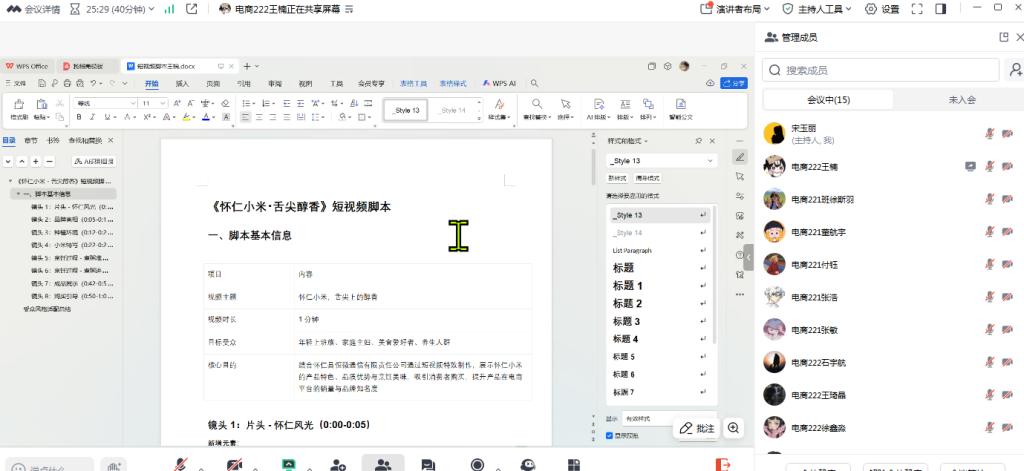Open the 插入 ribbon tab
The image size is (1024, 471).
click(182, 84)
